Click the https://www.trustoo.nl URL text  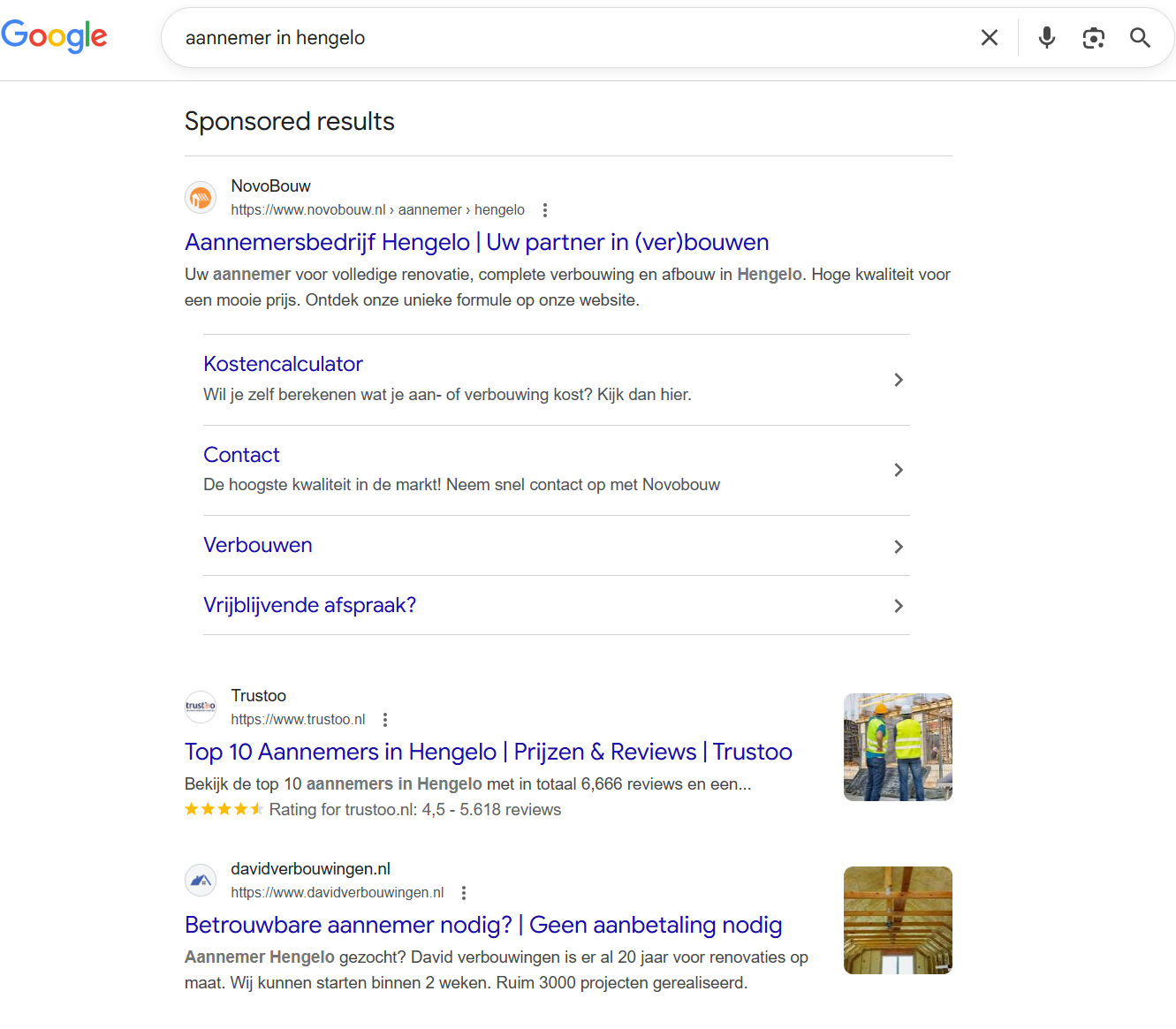(x=298, y=720)
